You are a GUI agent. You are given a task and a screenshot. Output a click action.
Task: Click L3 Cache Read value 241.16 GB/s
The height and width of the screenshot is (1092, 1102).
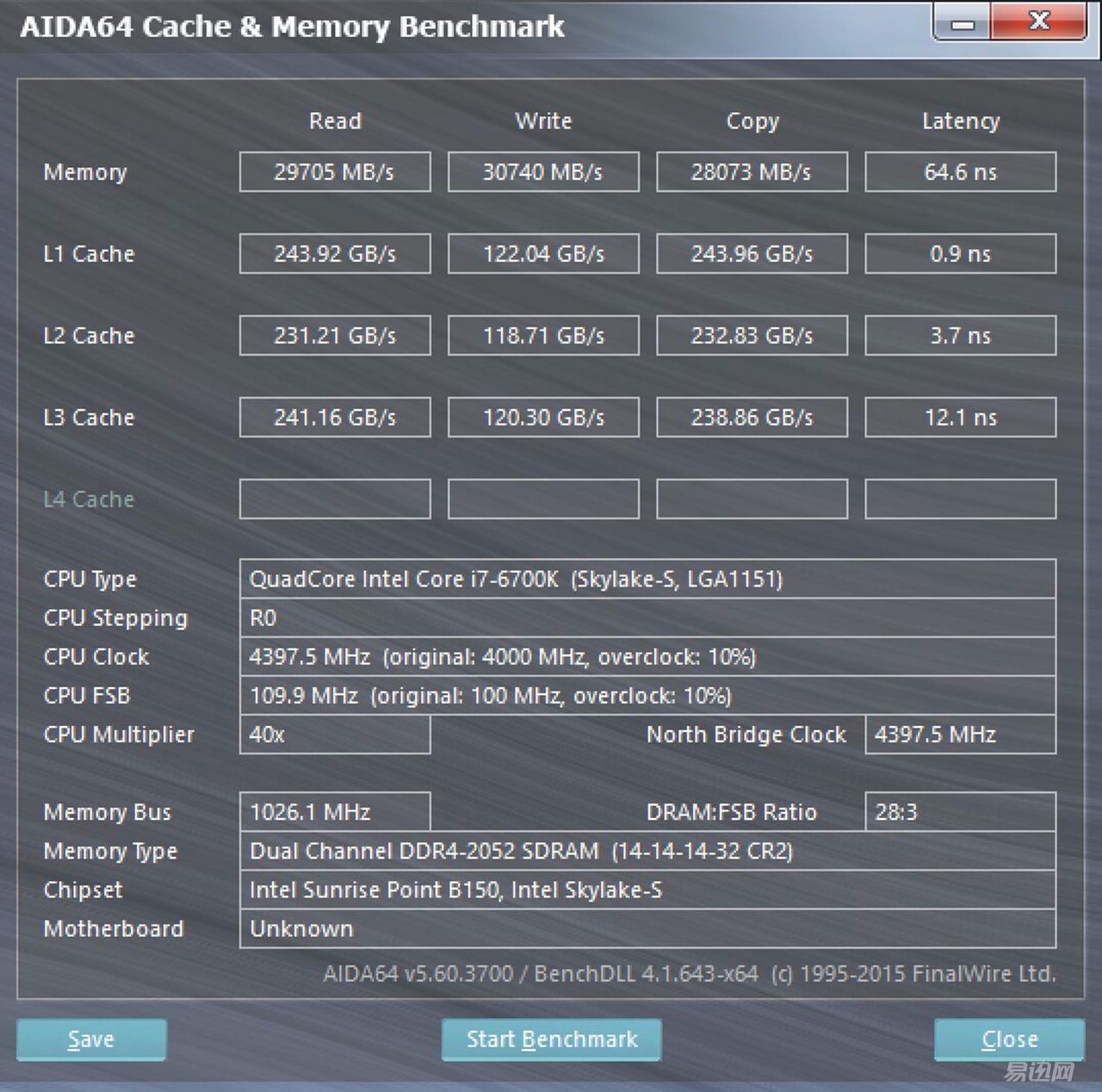point(335,418)
